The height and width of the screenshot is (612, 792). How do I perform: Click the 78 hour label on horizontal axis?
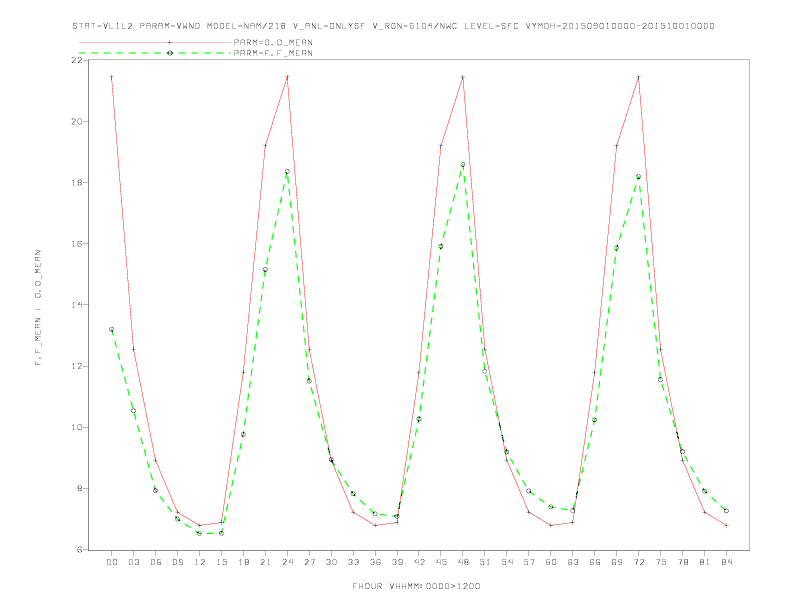coord(682,562)
